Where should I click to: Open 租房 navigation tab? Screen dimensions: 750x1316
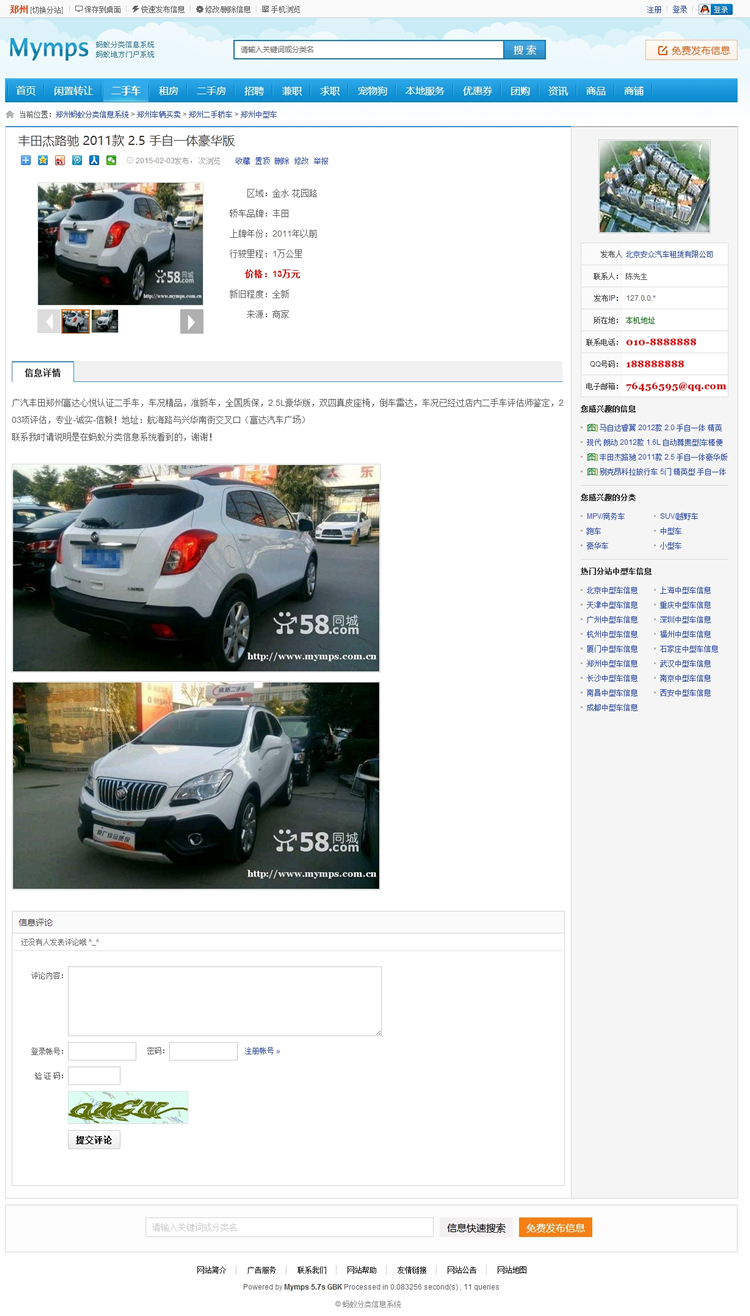pos(168,91)
